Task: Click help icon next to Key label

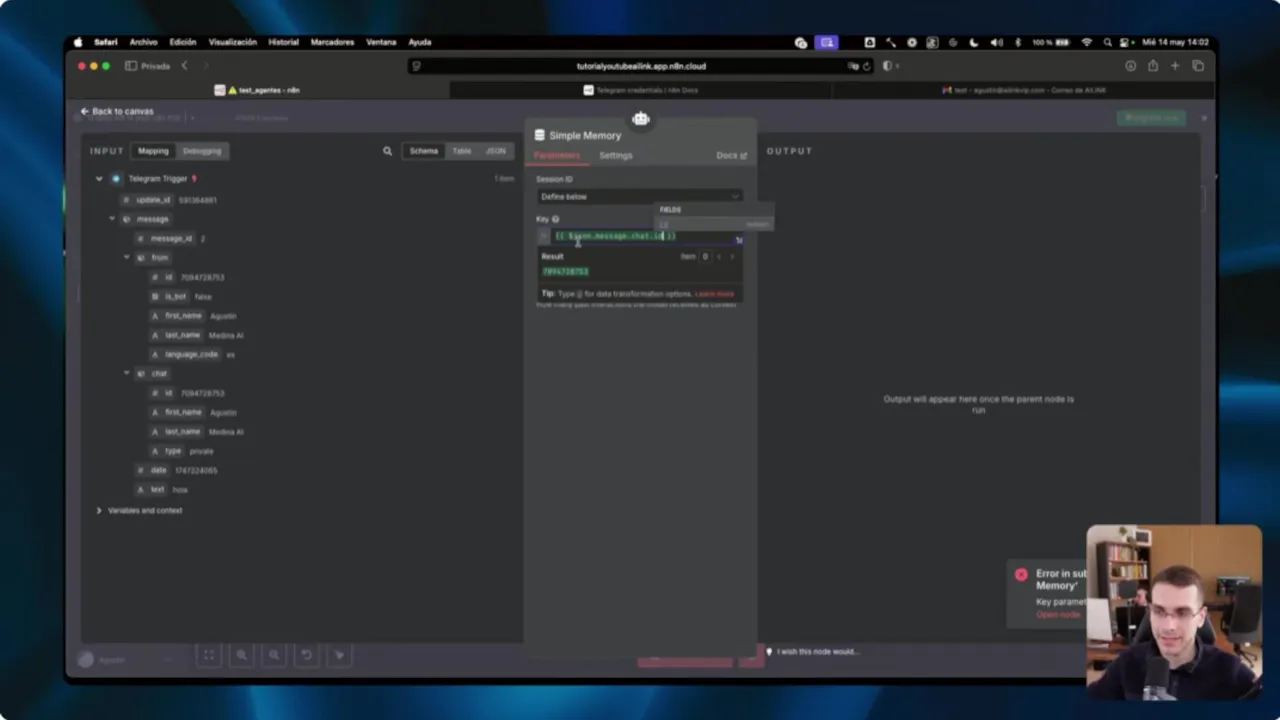Action: 555,219
